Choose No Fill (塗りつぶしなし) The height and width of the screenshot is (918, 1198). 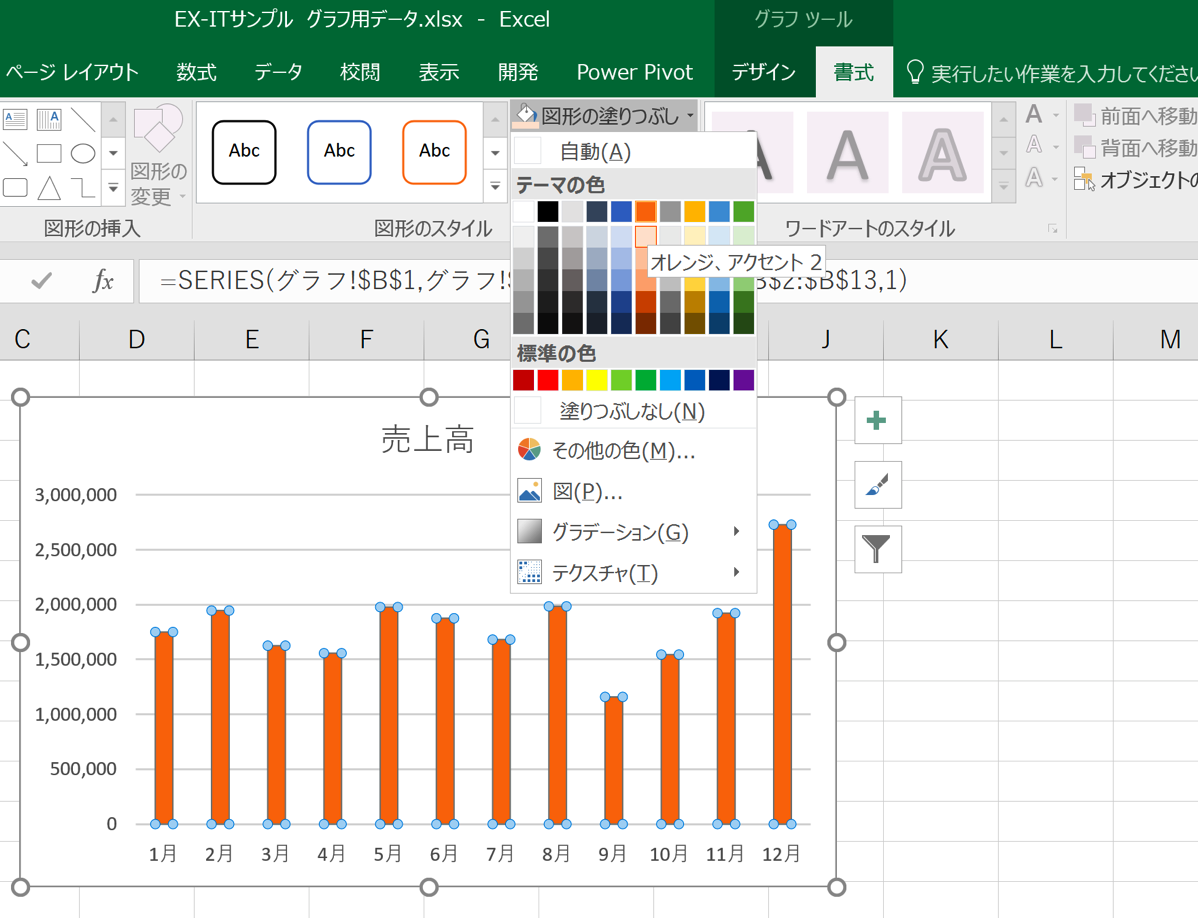coord(633,412)
